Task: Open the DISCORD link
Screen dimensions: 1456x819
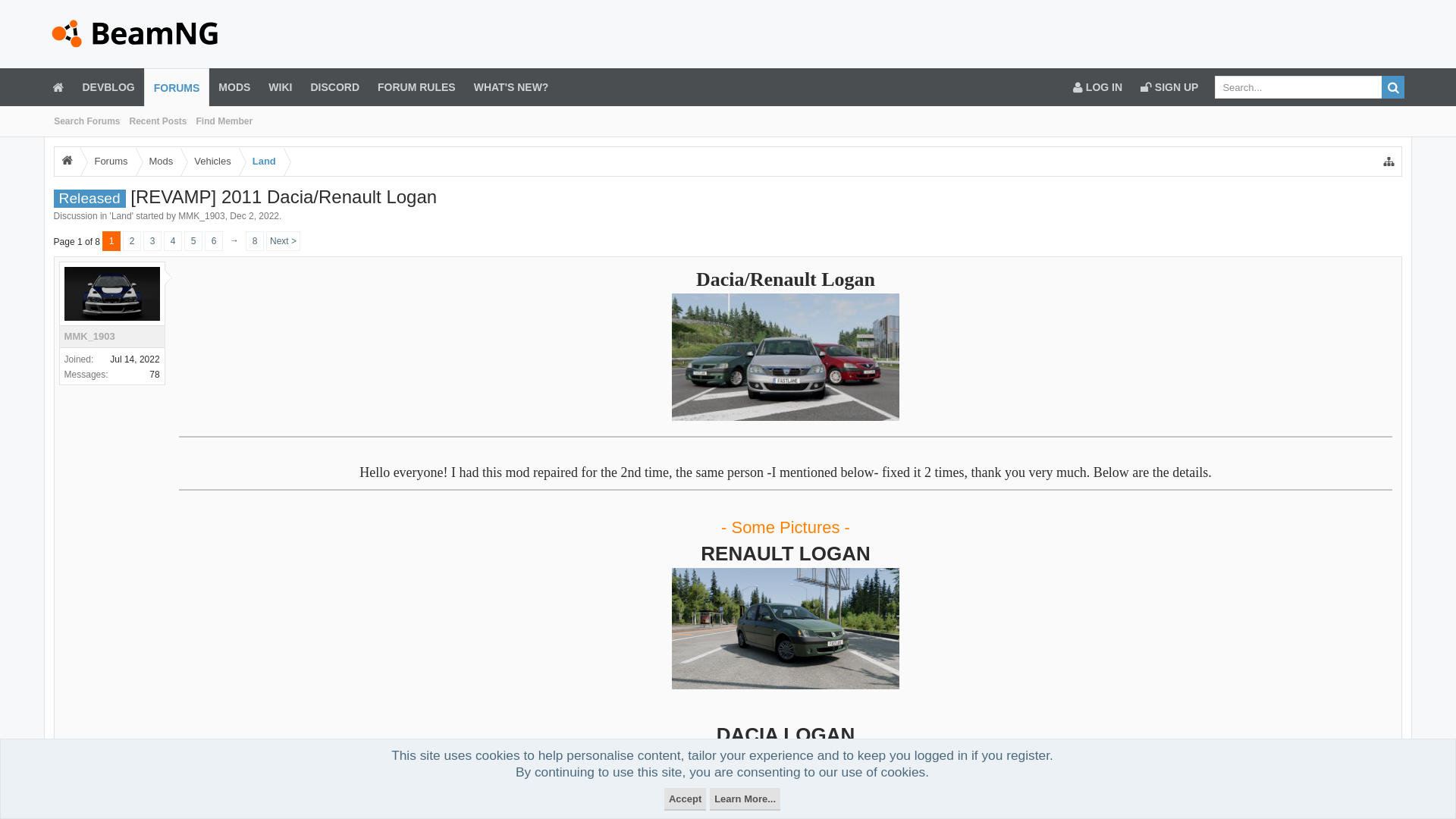Action: click(334, 87)
